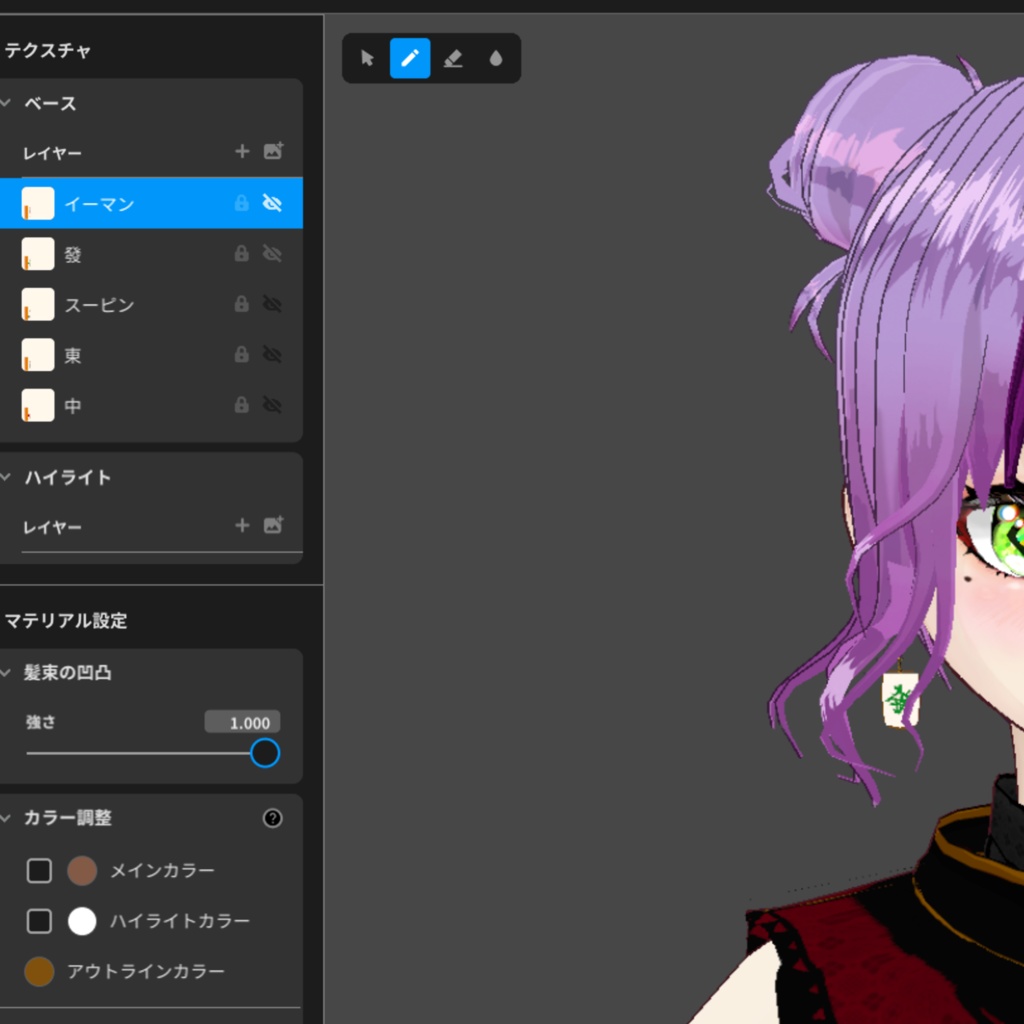Enable the メインカラー checkbox
The width and height of the screenshot is (1024, 1024).
coord(39,870)
